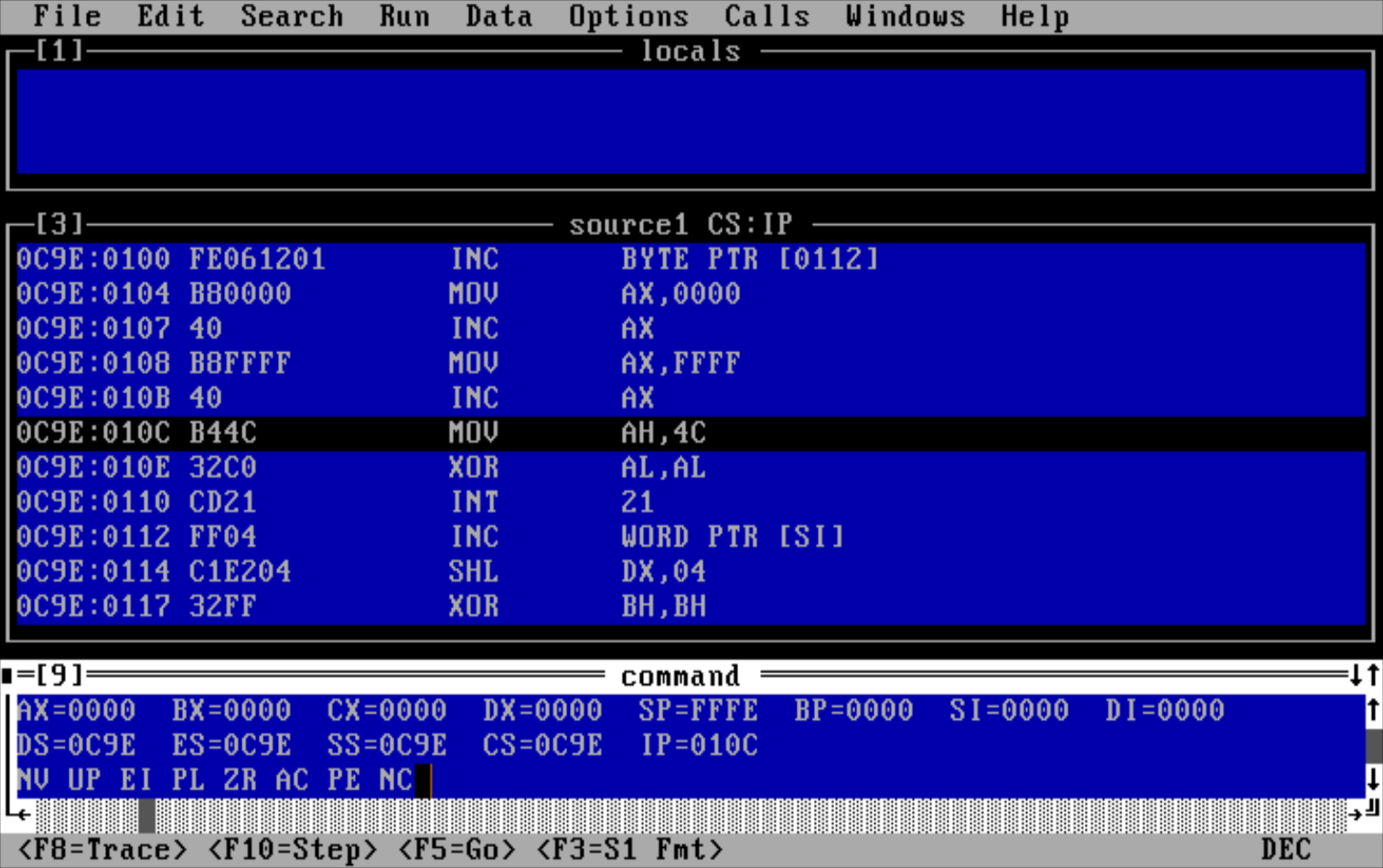Click the SP=FFFE register value
Viewport: 1383px width, 868px height.
coord(698,711)
